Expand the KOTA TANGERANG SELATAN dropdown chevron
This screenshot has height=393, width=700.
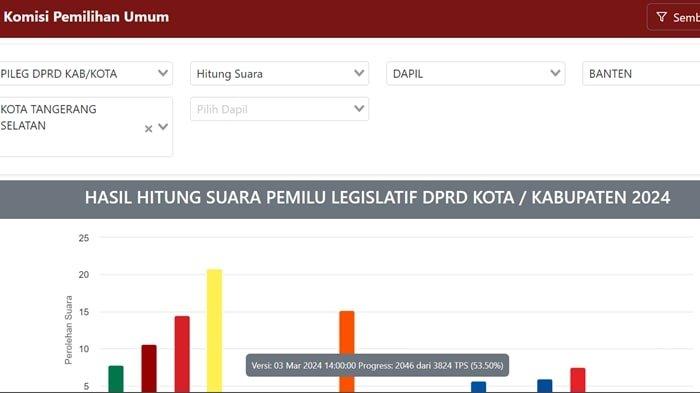[x=163, y=127]
